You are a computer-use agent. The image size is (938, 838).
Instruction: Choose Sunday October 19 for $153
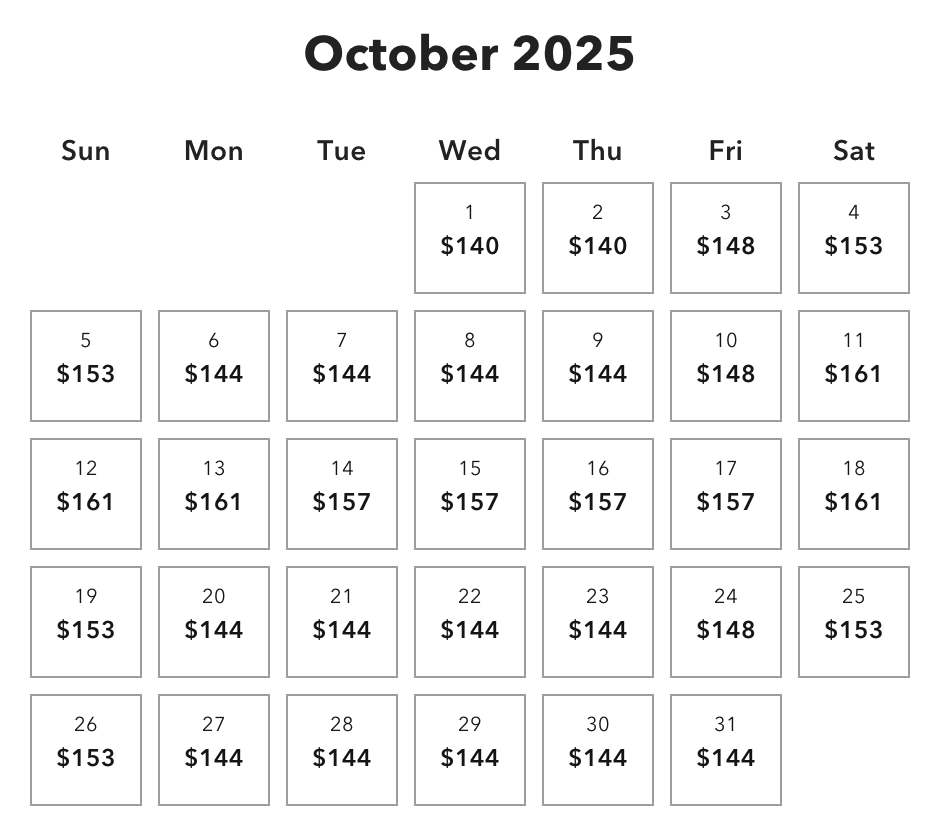[86, 622]
